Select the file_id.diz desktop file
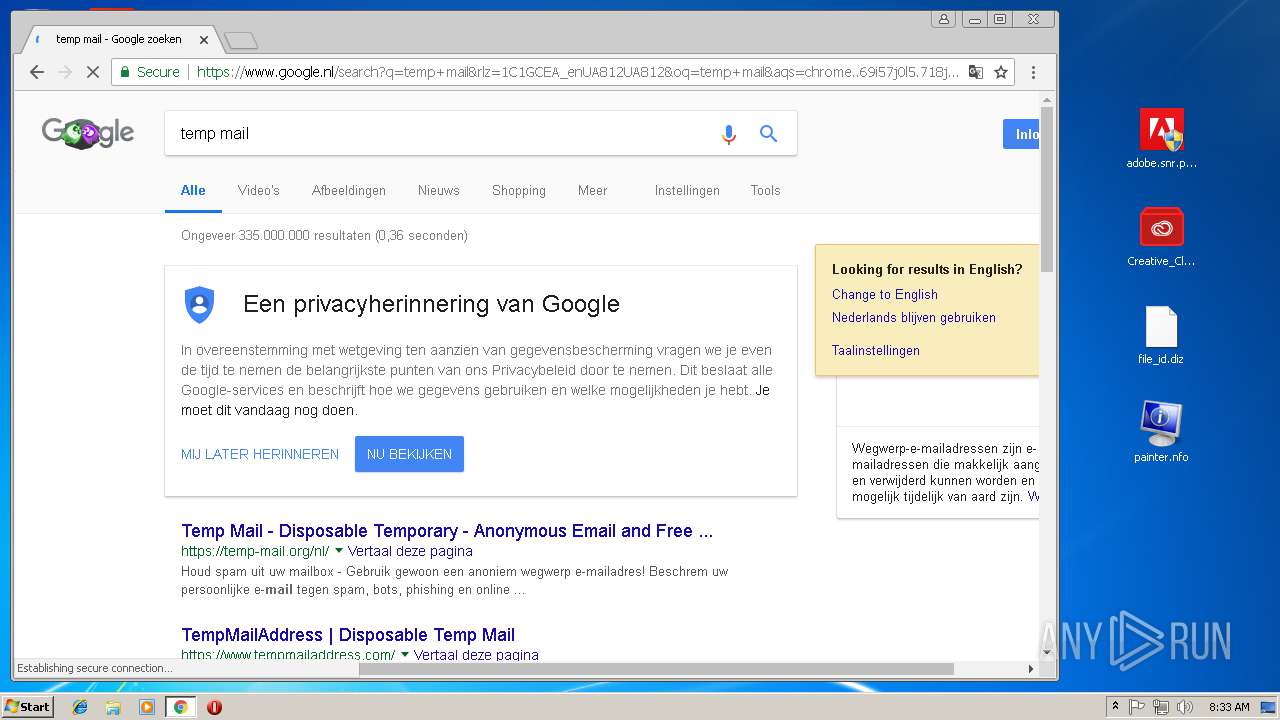The width and height of the screenshot is (1280, 720). click(x=1161, y=335)
